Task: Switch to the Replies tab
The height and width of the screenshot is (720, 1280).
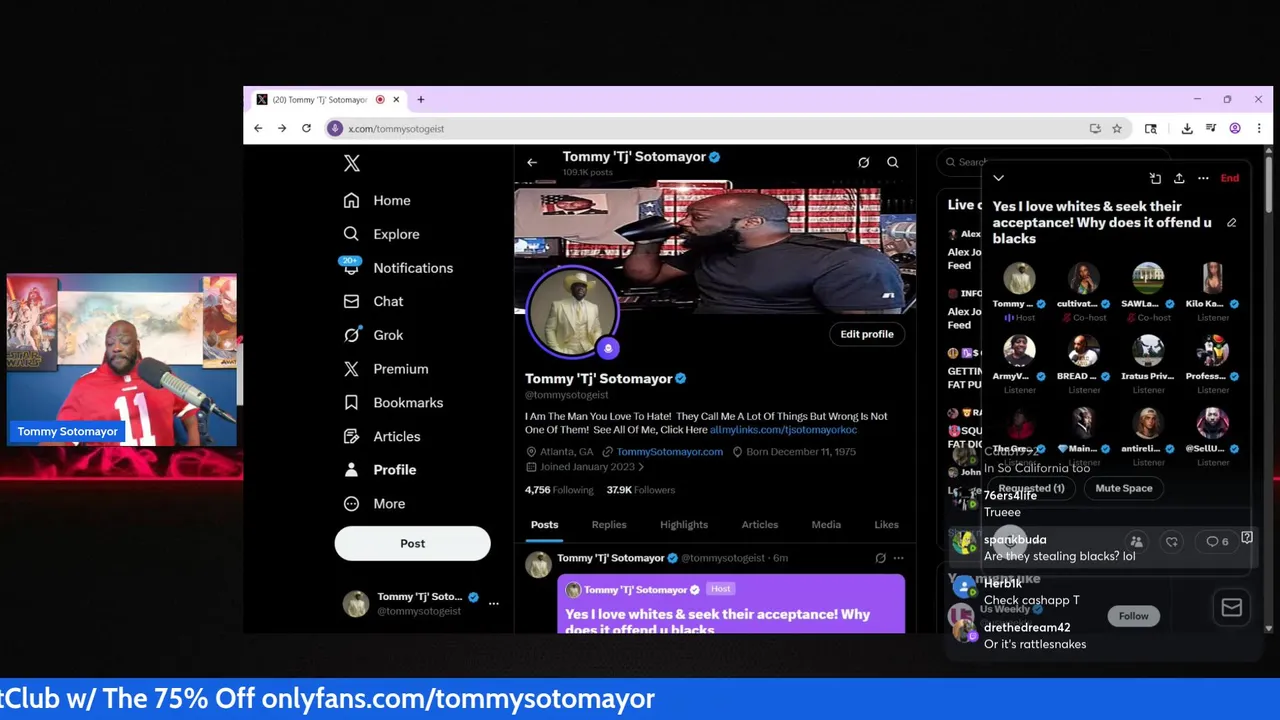Action: coord(609,524)
